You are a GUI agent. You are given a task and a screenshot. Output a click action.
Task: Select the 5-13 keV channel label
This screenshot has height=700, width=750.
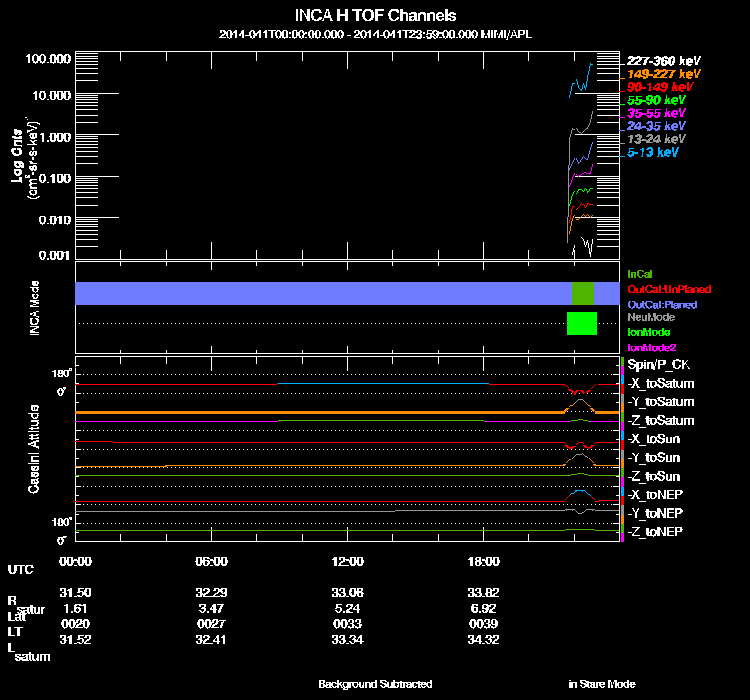click(653, 152)
